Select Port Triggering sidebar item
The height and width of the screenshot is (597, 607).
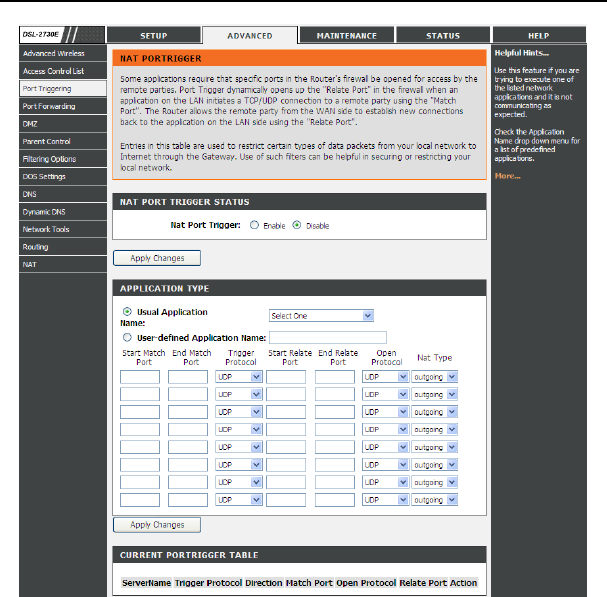63,88
